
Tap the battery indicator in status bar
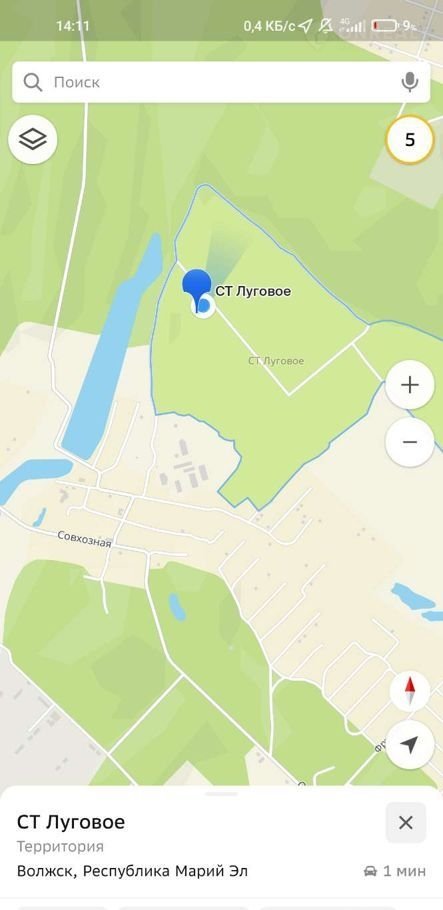tap(384, 26)
